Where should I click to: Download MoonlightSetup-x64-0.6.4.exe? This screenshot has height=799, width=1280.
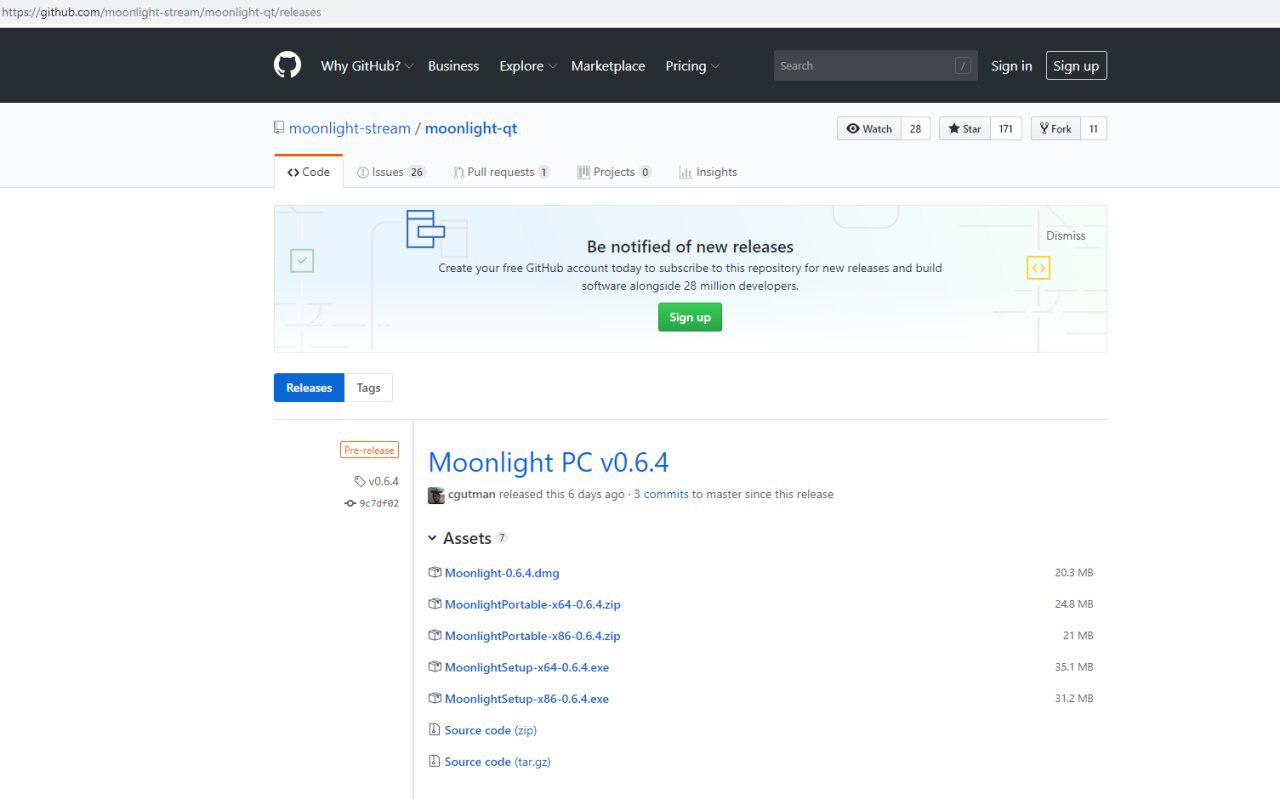coord(527,667)
